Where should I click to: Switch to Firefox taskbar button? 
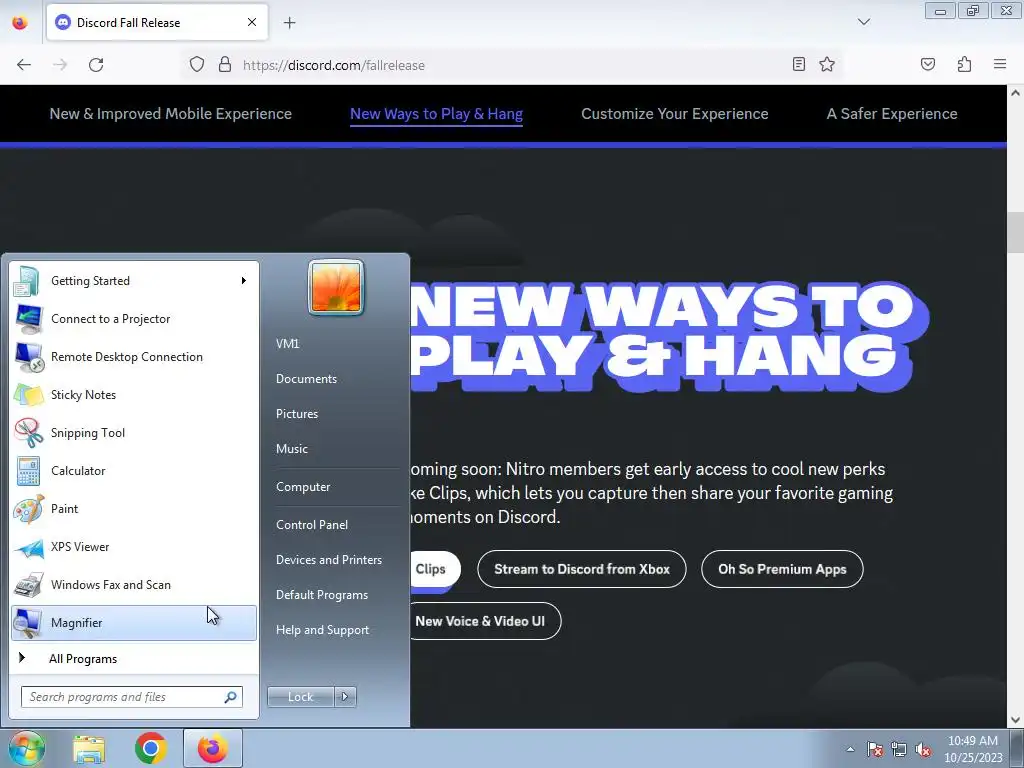coord(213,748)
